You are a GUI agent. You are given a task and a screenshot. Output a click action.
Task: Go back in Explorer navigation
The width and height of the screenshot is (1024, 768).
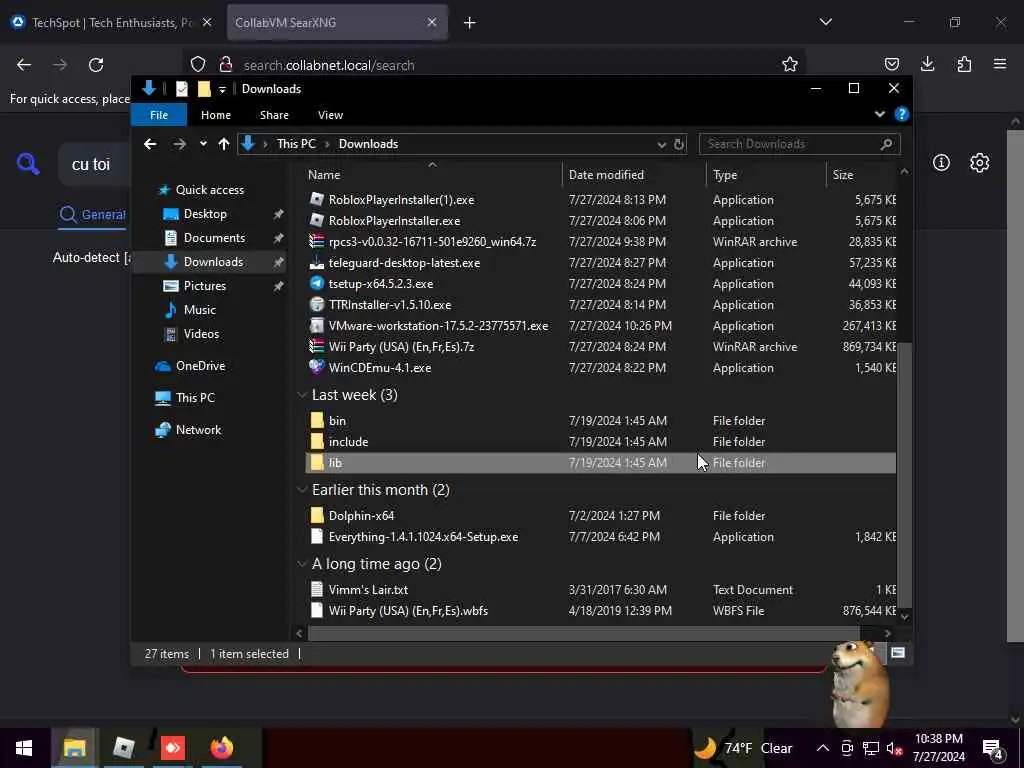coord(150,144)
